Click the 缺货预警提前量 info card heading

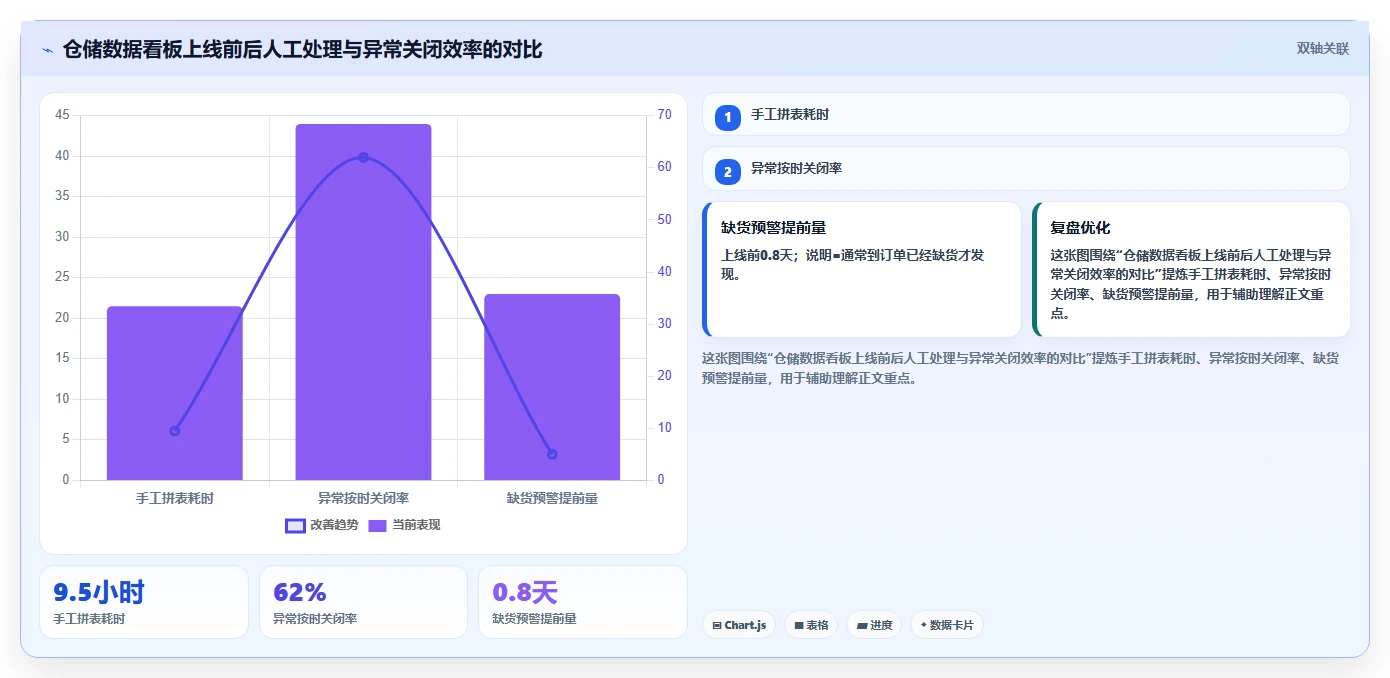point(773,228)
